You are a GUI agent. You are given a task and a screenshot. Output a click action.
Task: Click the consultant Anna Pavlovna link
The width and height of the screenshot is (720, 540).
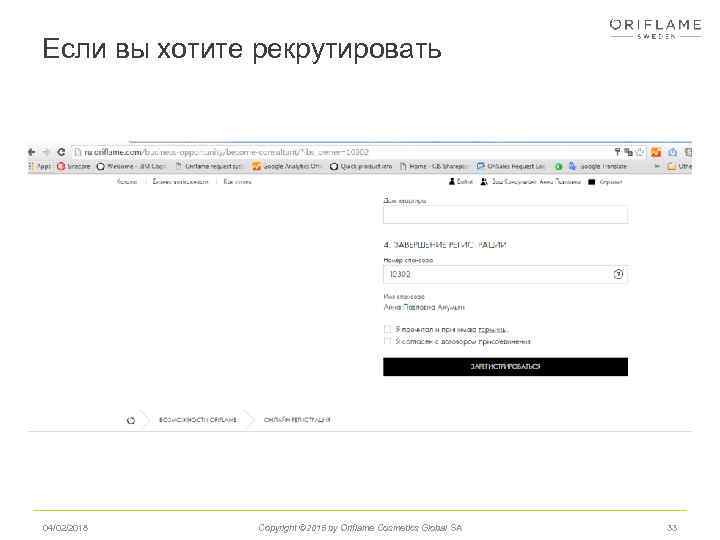[x=531, y=182]
